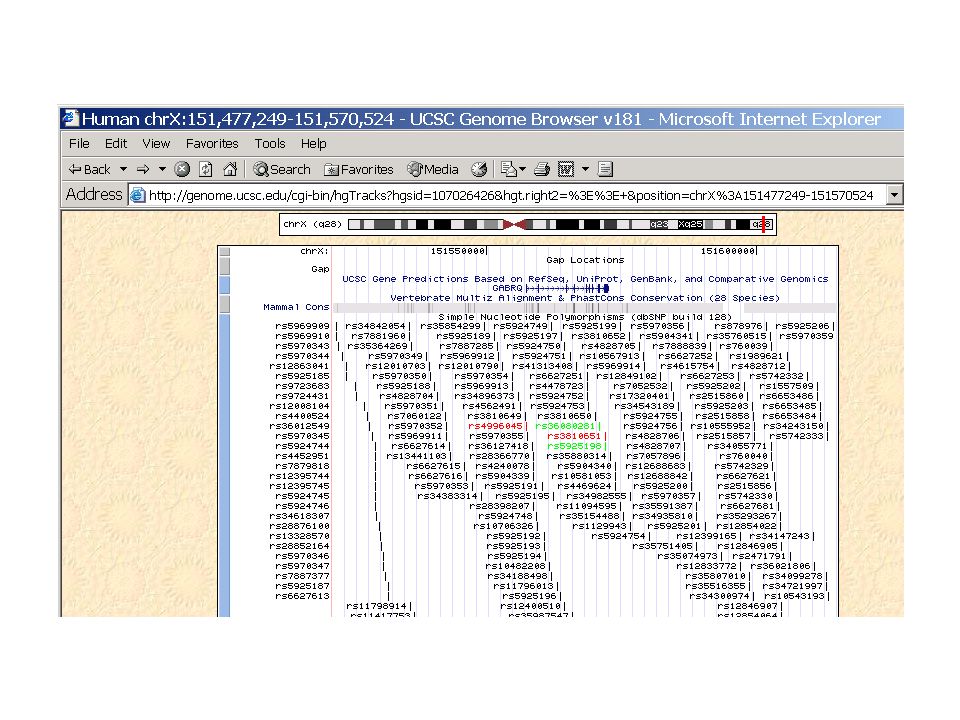The width and height of the screenshot is (960, 720).
Task: Click Vertebrate Multiz Alignment track title
Action: pyautogui.click(x=585, y=298)
